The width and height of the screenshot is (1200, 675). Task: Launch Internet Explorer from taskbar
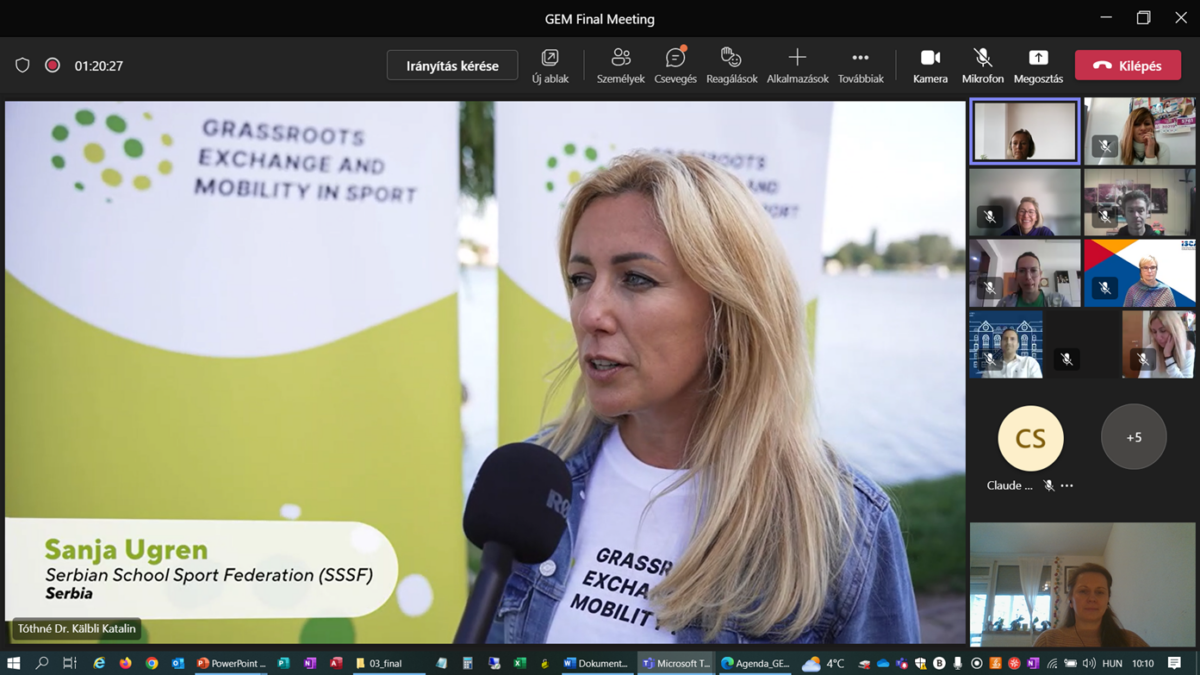[98, 663]
